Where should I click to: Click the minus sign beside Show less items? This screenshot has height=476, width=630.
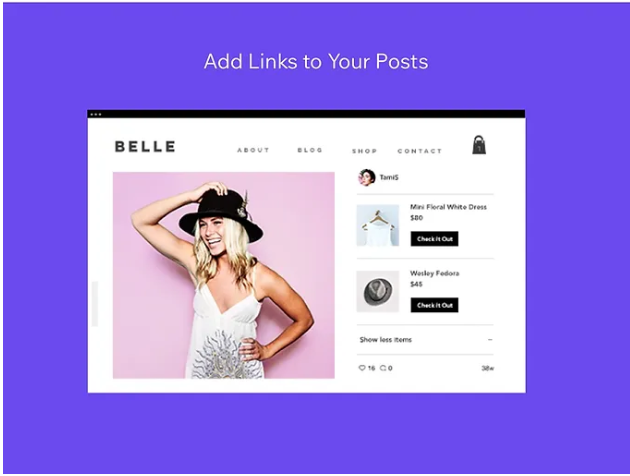(x=490, y=339)
